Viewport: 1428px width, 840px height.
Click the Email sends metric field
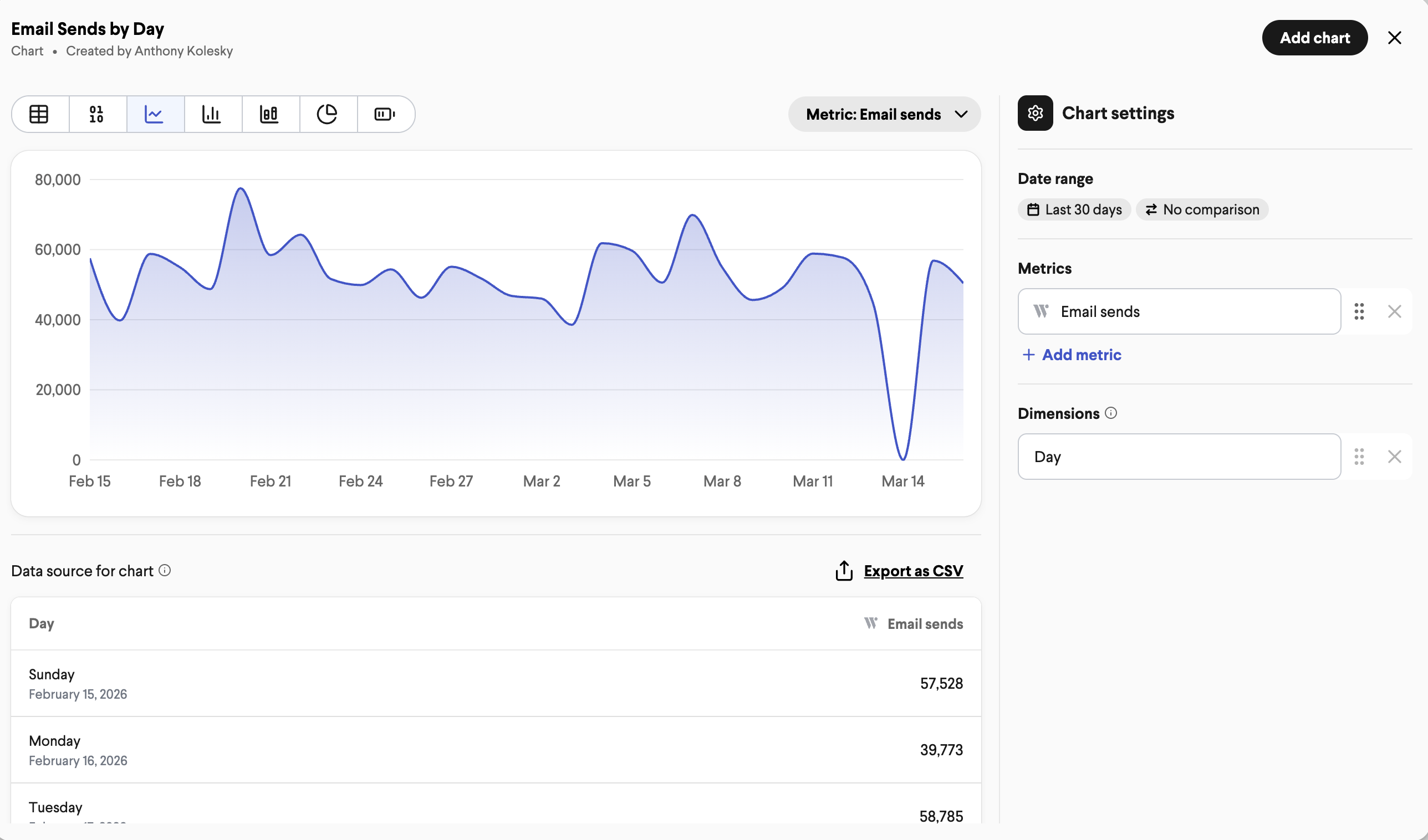[x=1179, y=311]
